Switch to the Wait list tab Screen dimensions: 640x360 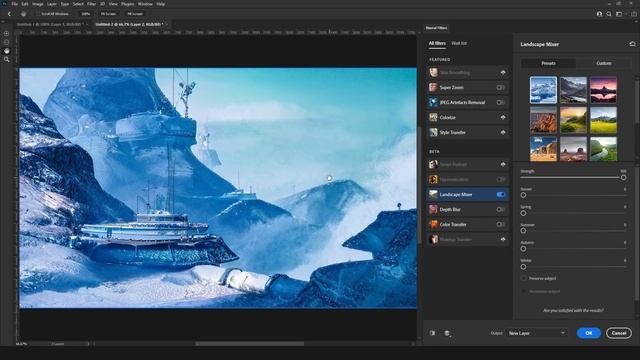pyautogui.click(x=459, y=43)
